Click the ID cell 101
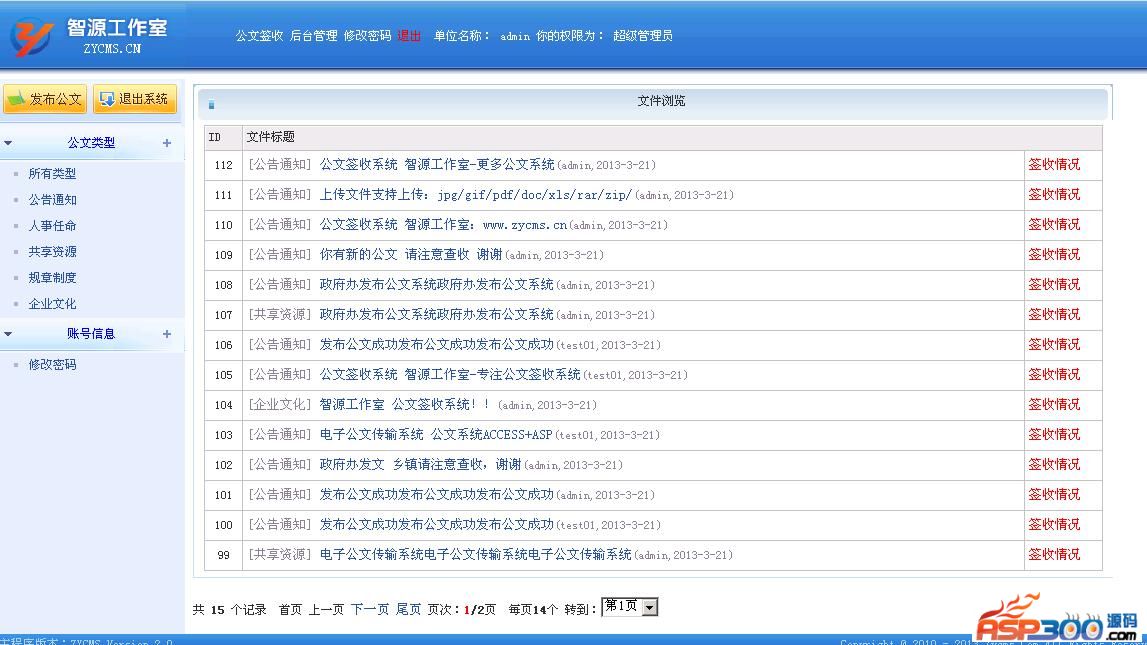This screenshot has height=645, width=1147. (224, 495)
